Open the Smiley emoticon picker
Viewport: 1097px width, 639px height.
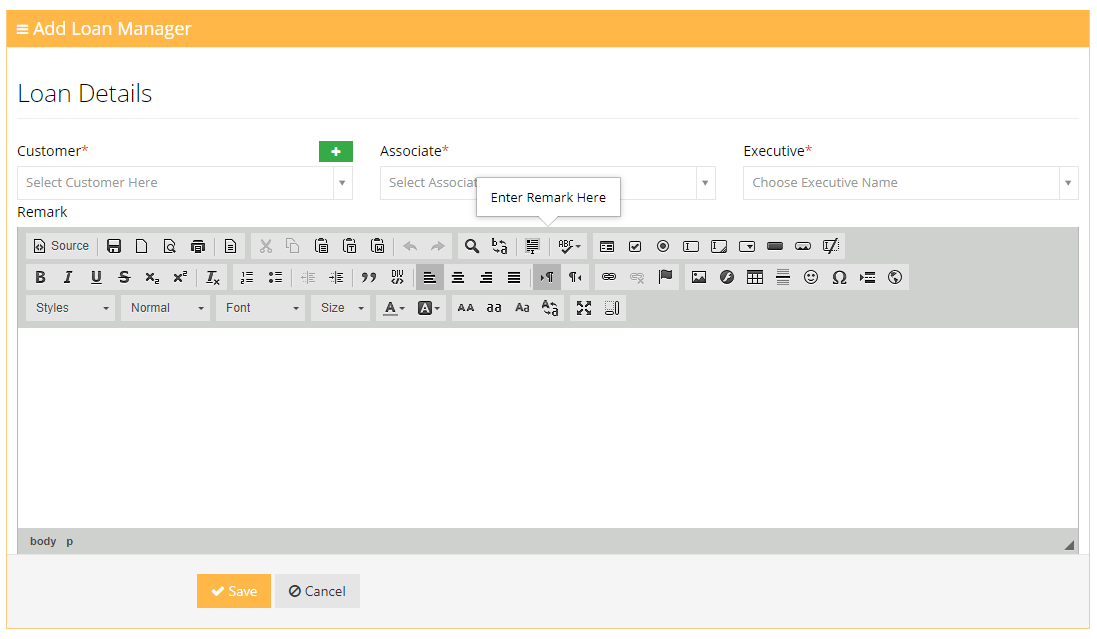(x=811, y=277)
